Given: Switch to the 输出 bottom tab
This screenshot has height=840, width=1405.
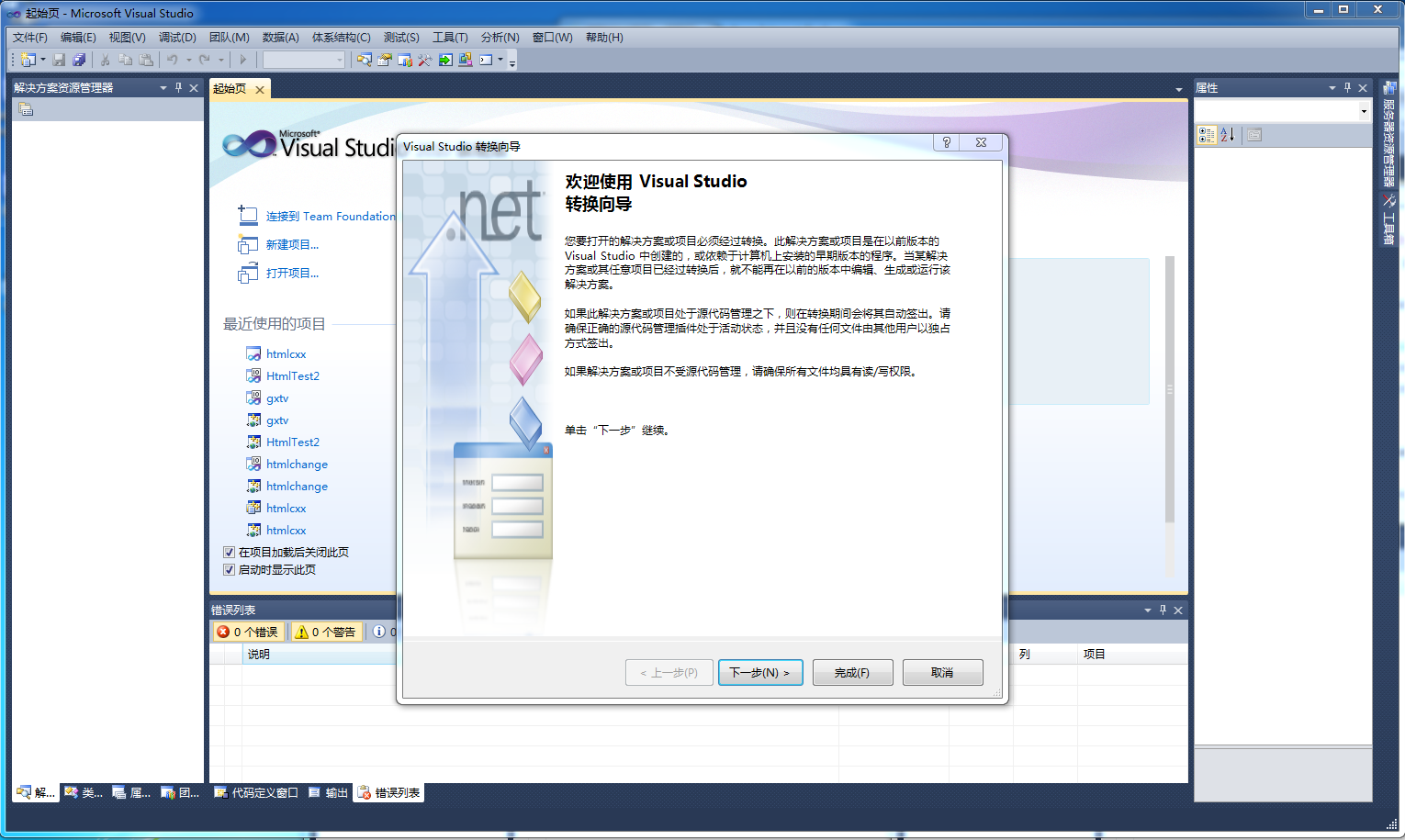Looking at the screenshot, I should (x=329, y=793).
